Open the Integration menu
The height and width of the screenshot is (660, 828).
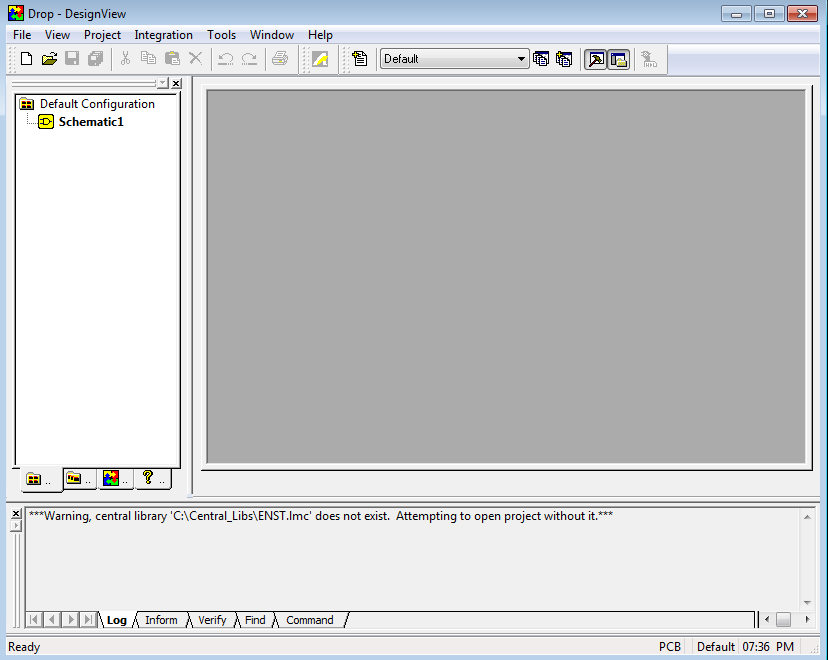[163, 35]
